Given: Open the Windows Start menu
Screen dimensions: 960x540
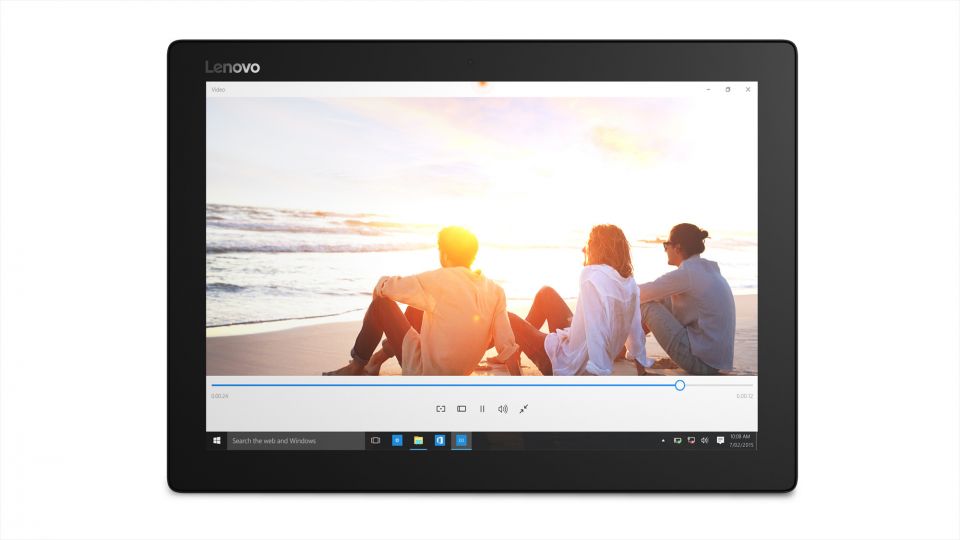Looking at the screenshot, I should click(216, 440).
